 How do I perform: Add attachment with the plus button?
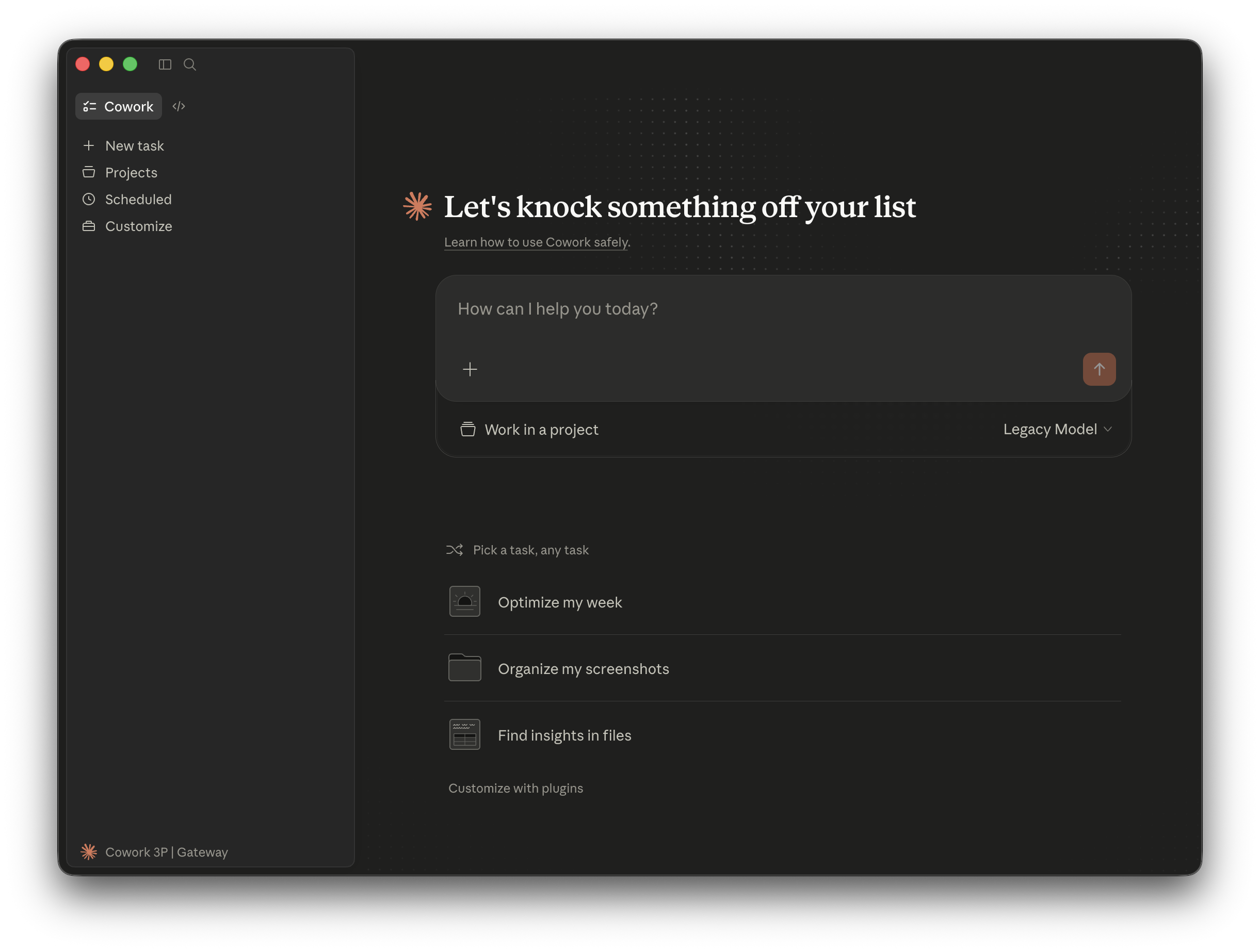tap(470, 370)
